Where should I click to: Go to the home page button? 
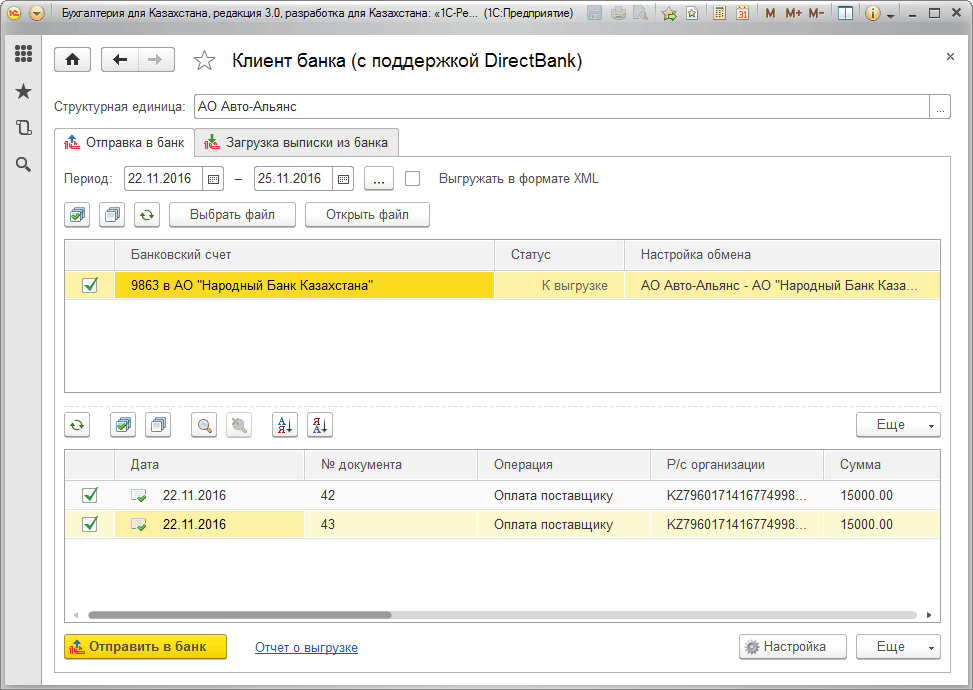point(72,60)
